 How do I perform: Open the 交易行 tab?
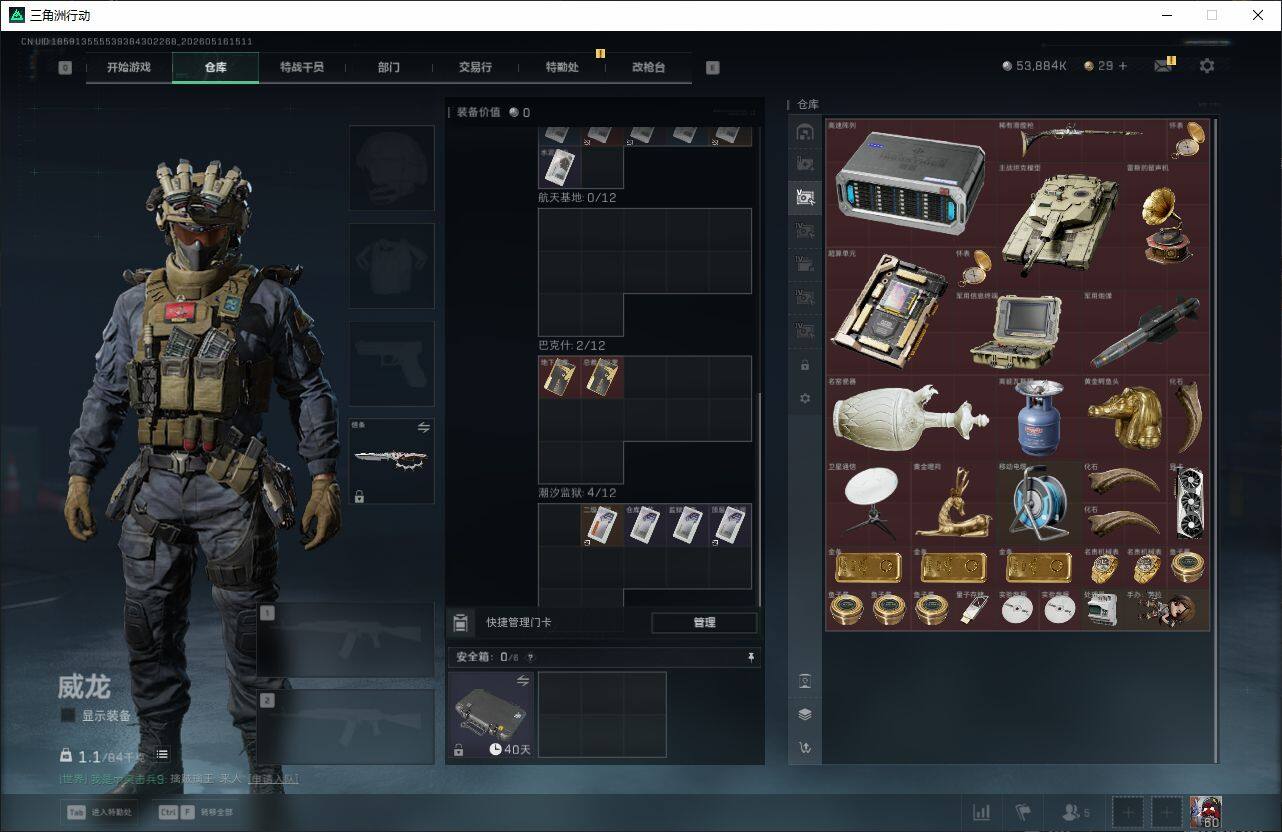(x=475, y=67)
